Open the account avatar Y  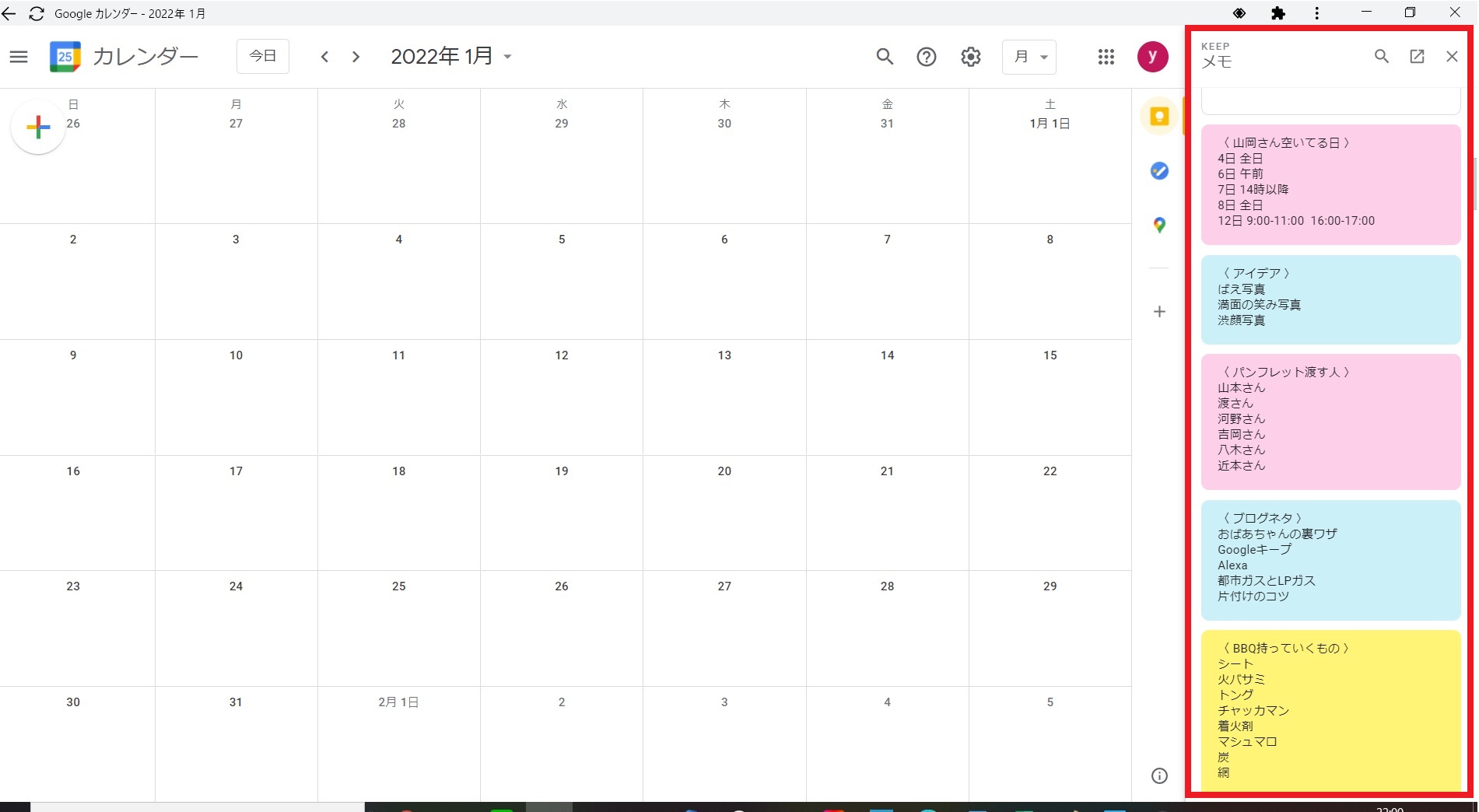tap(1152, 57)
